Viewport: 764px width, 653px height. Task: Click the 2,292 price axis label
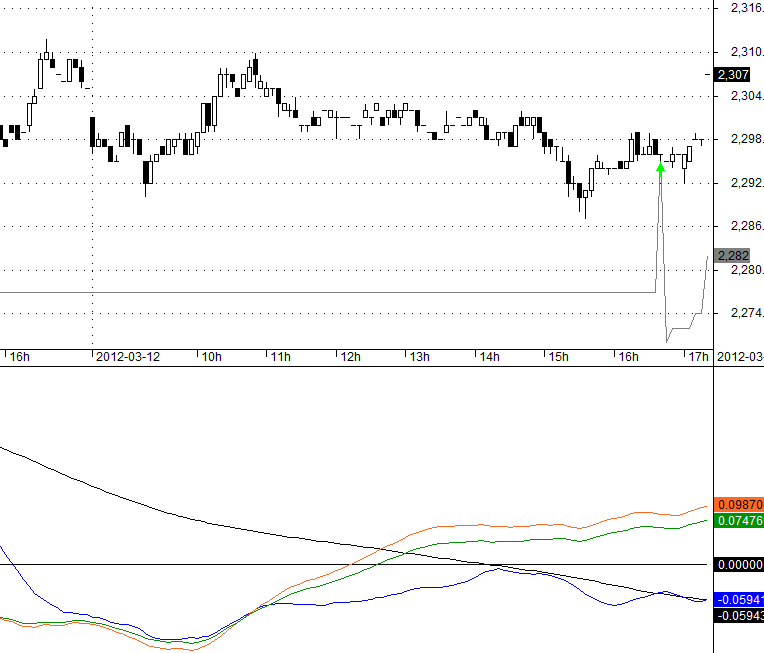(746, 183)
